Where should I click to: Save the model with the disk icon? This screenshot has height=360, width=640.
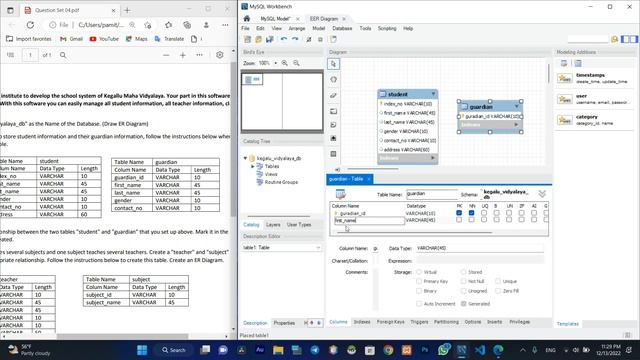pos(269,39)
